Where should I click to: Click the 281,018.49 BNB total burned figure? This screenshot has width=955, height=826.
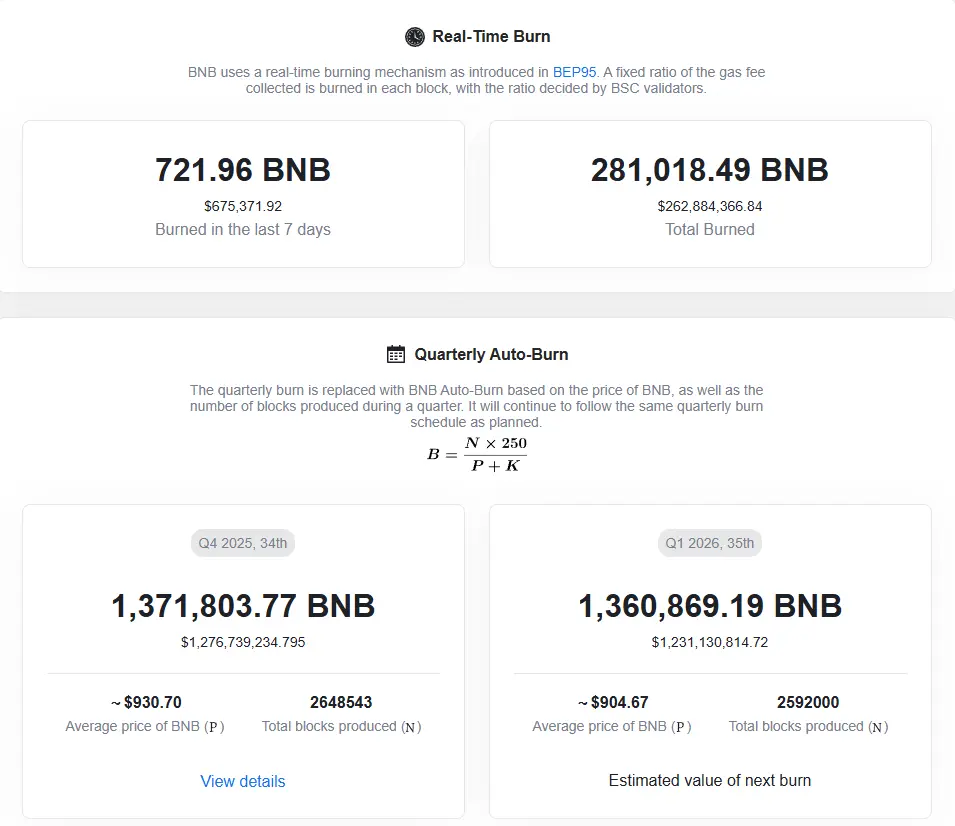[x=710, y=170]
